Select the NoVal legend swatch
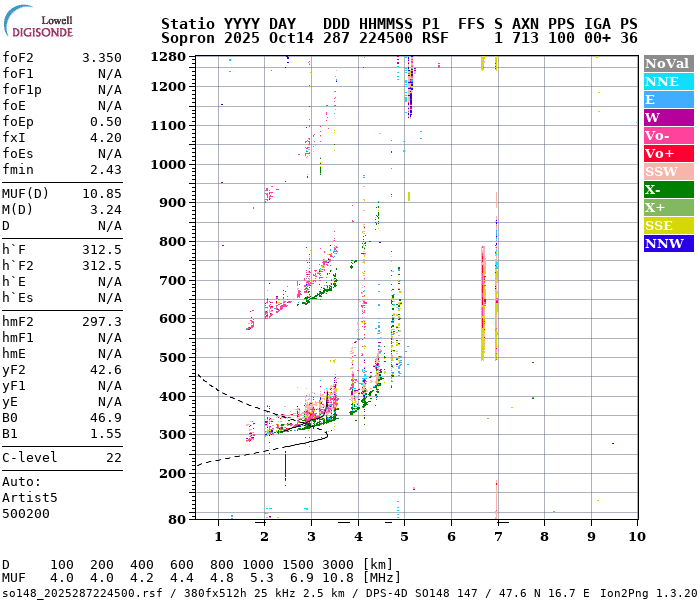 point(667,63)
